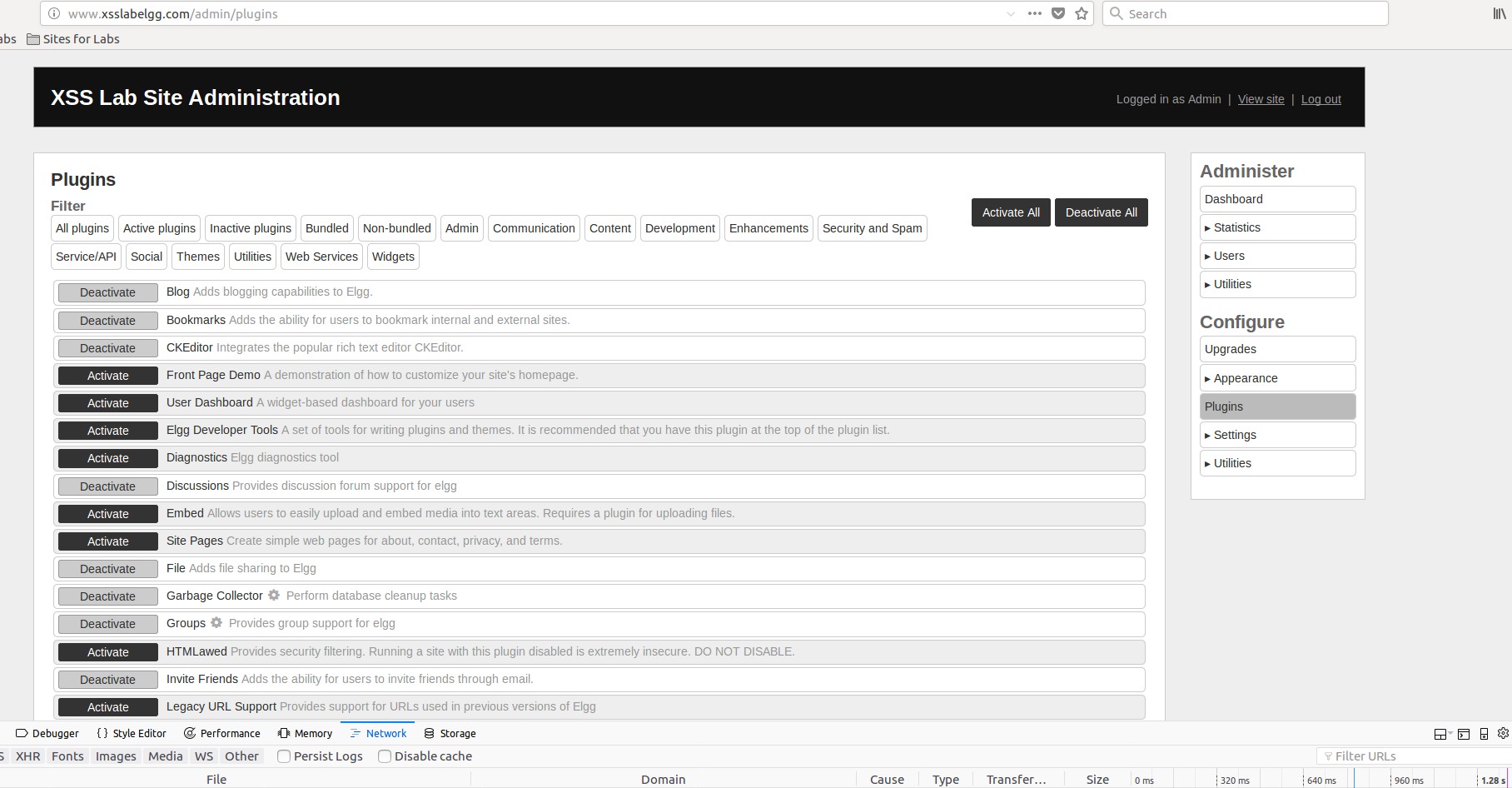Image resolution: width=1512 pixels, height=788 pixels.
Task: Open the library sidebar icon
Action: (x=1499, y=13)
